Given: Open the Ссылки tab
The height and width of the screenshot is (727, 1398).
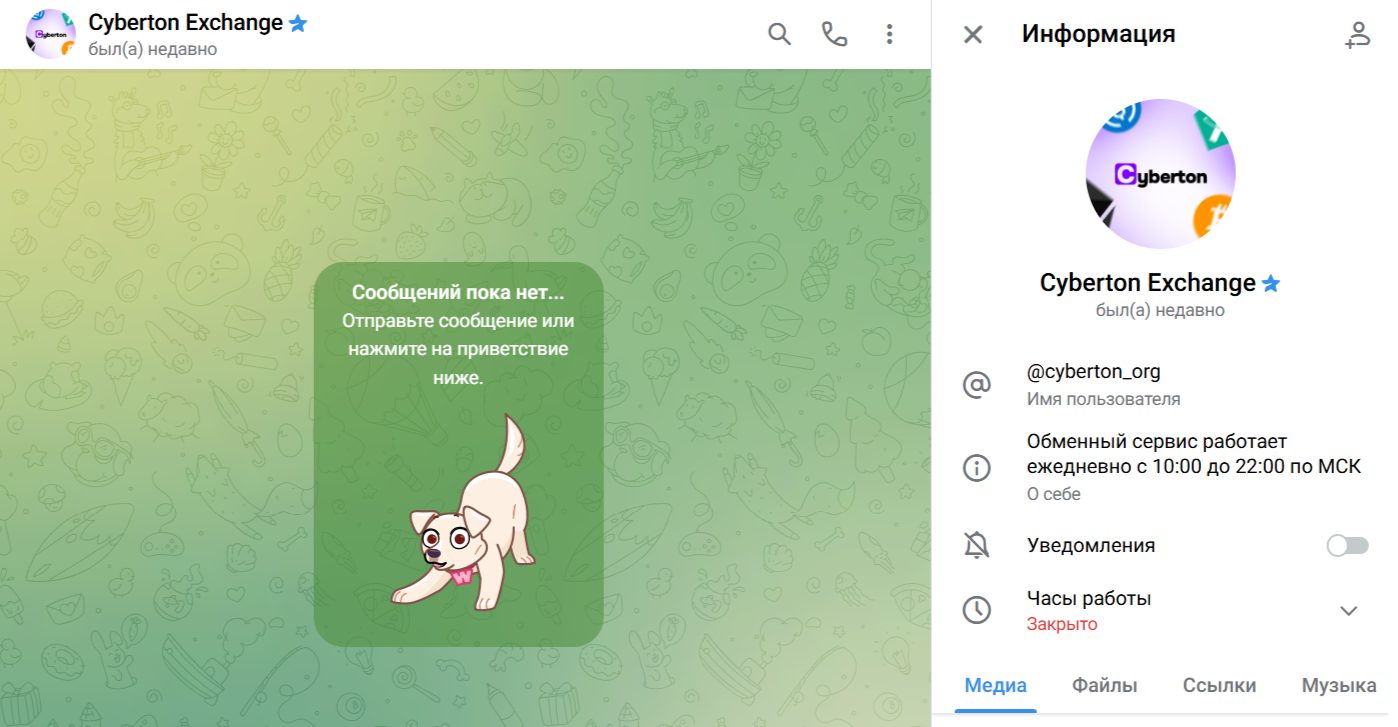Looking at the screenshot, I should (1219, 686).
